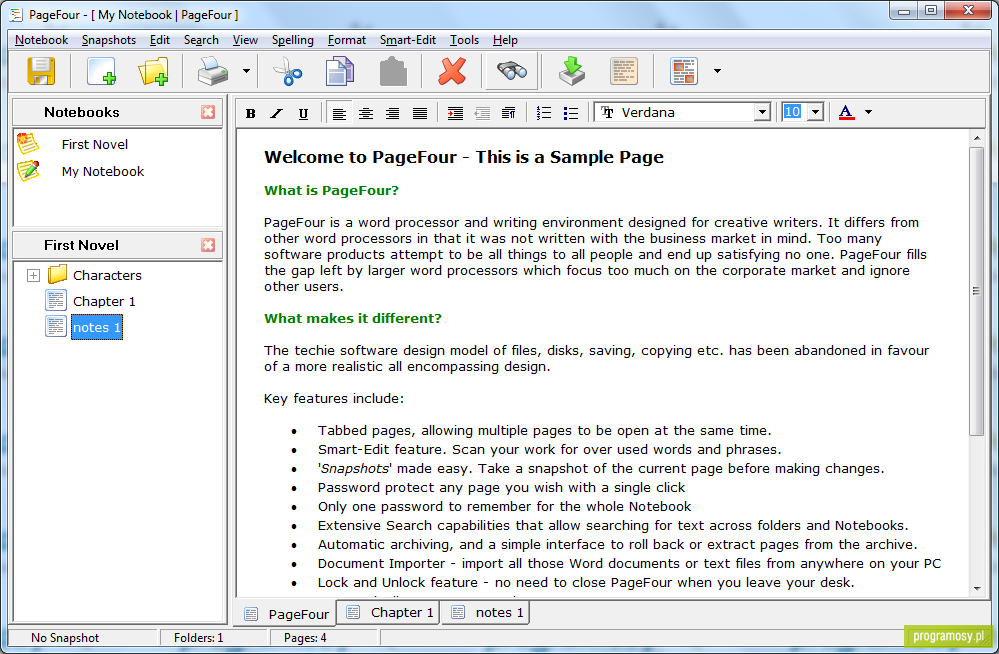Click "Folders: 1" in the status bar
The width and height of the screenshot is (999, 654).
199,638
